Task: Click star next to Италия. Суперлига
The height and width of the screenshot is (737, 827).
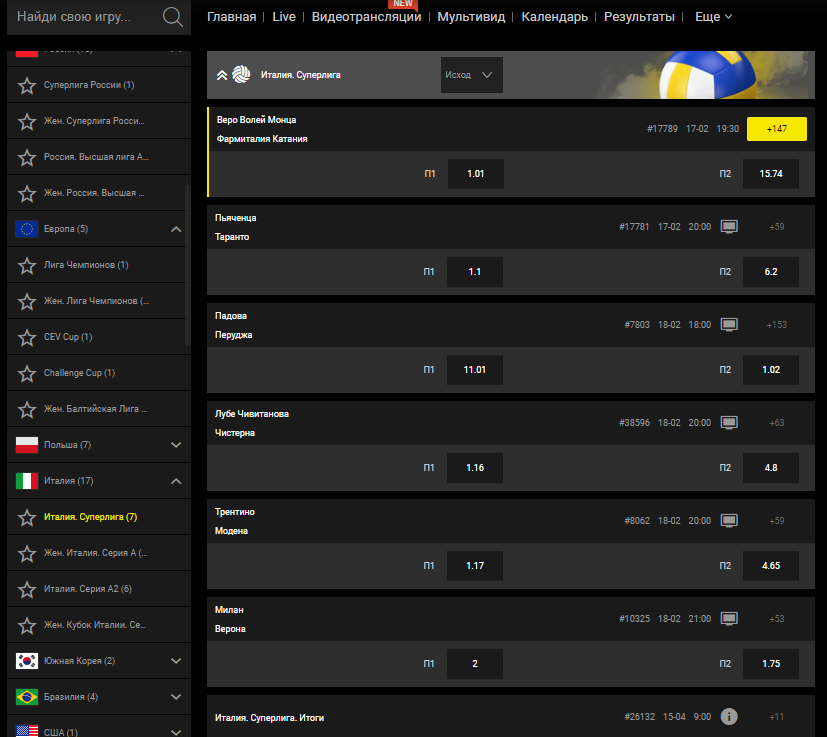Action: (x=27, y=517)
